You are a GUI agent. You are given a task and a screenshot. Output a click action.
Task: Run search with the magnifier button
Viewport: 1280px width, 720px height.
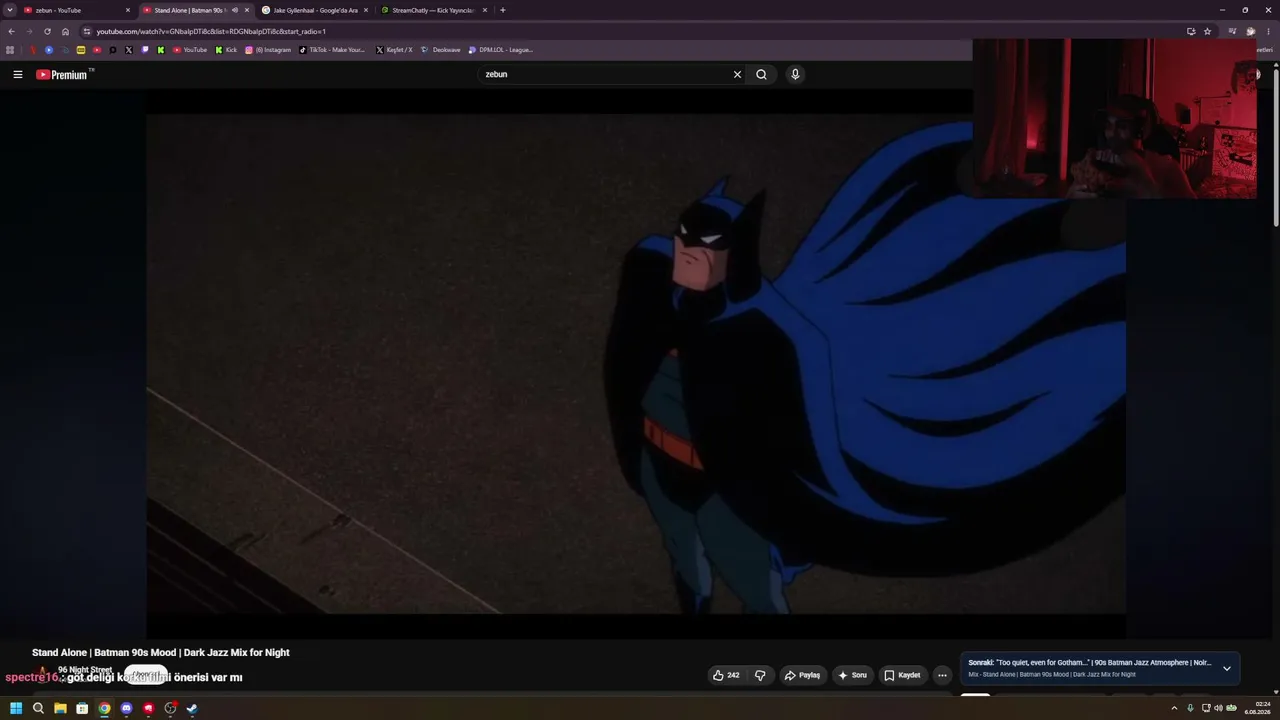761,74
